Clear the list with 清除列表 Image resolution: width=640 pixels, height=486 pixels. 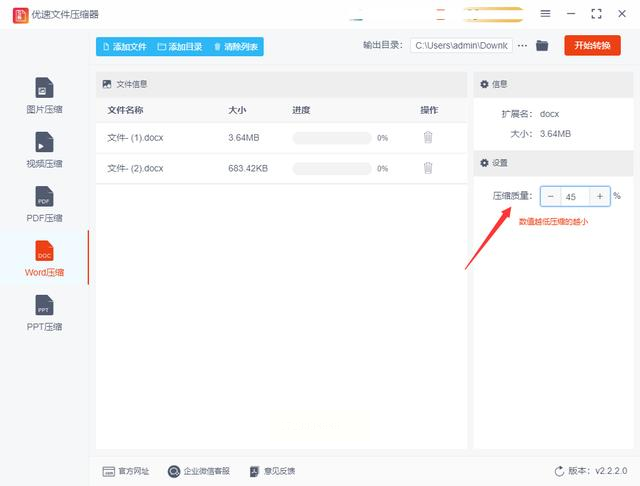click(236, 47)
